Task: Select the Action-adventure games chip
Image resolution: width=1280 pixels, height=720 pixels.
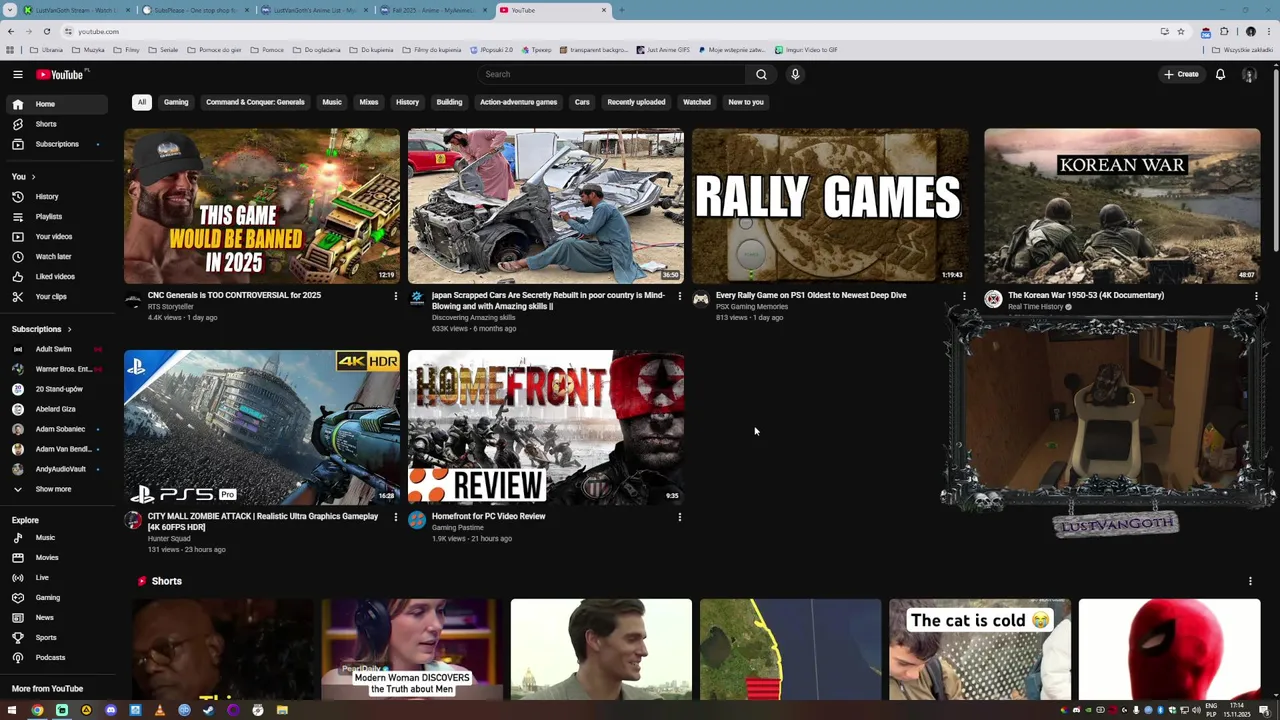Action: click(518, 102)
